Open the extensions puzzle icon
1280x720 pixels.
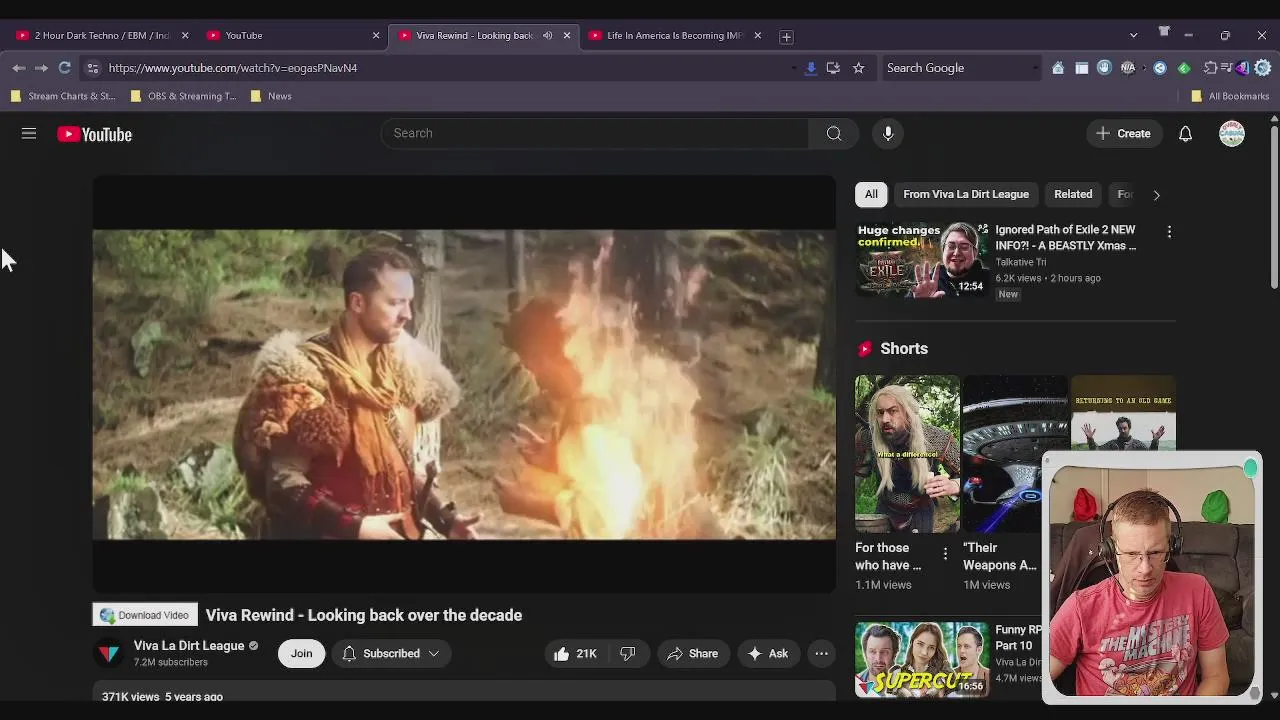(1211, 68)
